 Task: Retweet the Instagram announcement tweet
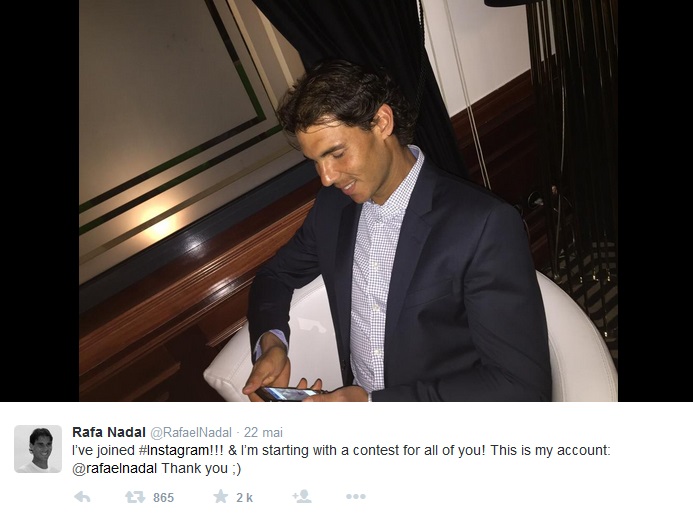135,497
